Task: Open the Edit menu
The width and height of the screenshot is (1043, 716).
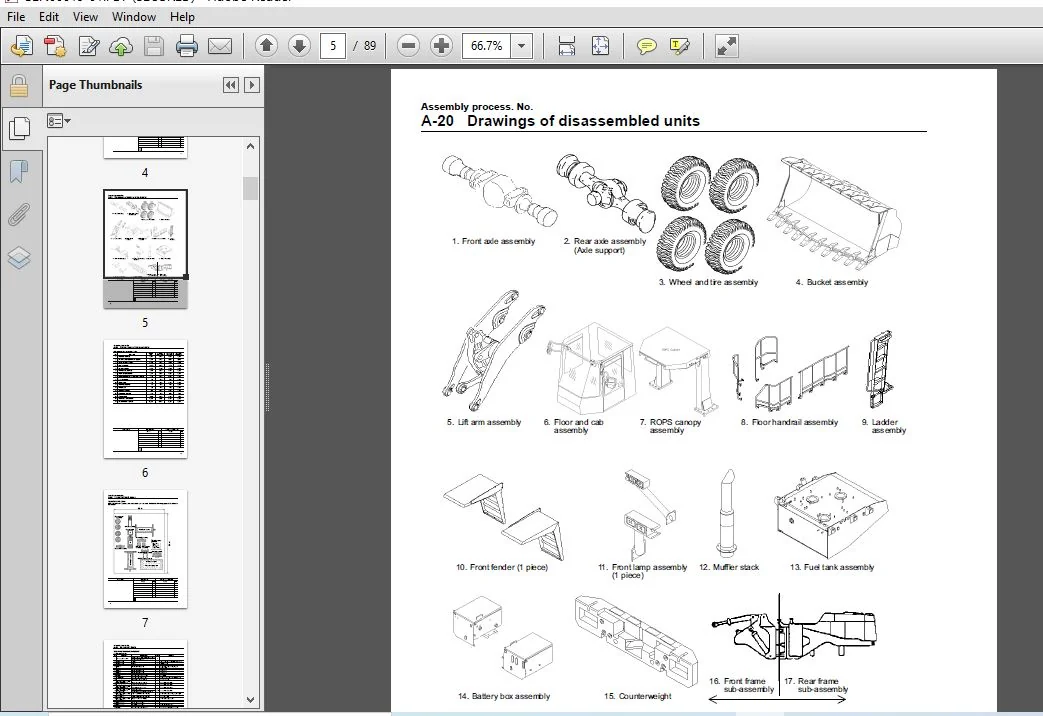Action: click(x=49, y=17)
